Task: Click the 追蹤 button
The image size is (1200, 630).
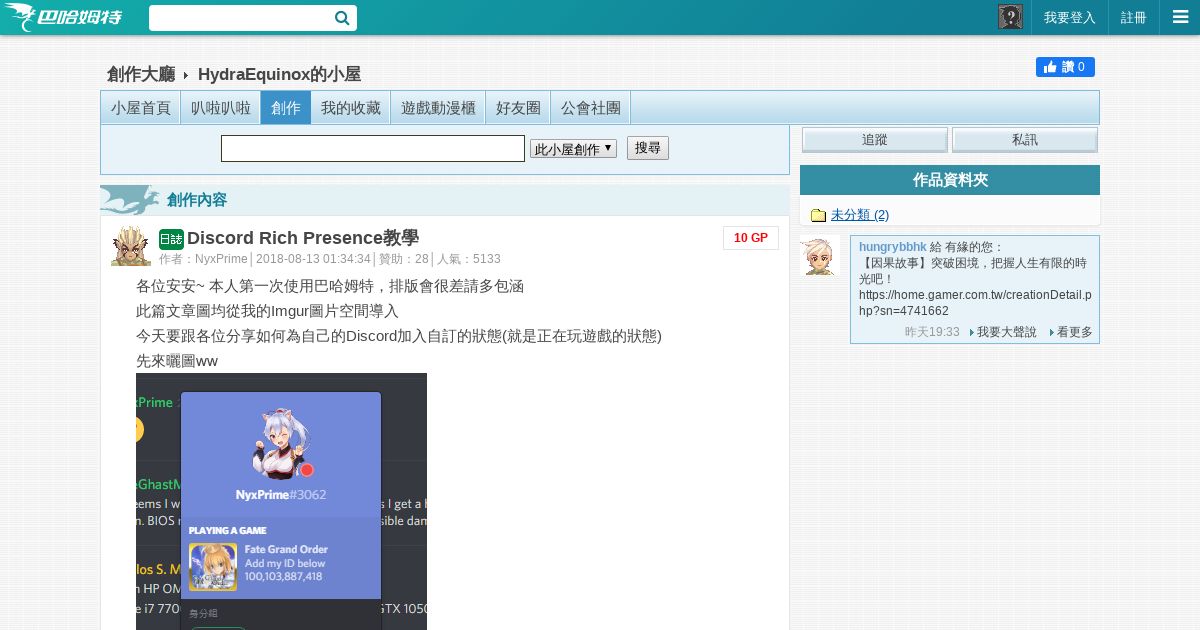Action: click(875, 140)
